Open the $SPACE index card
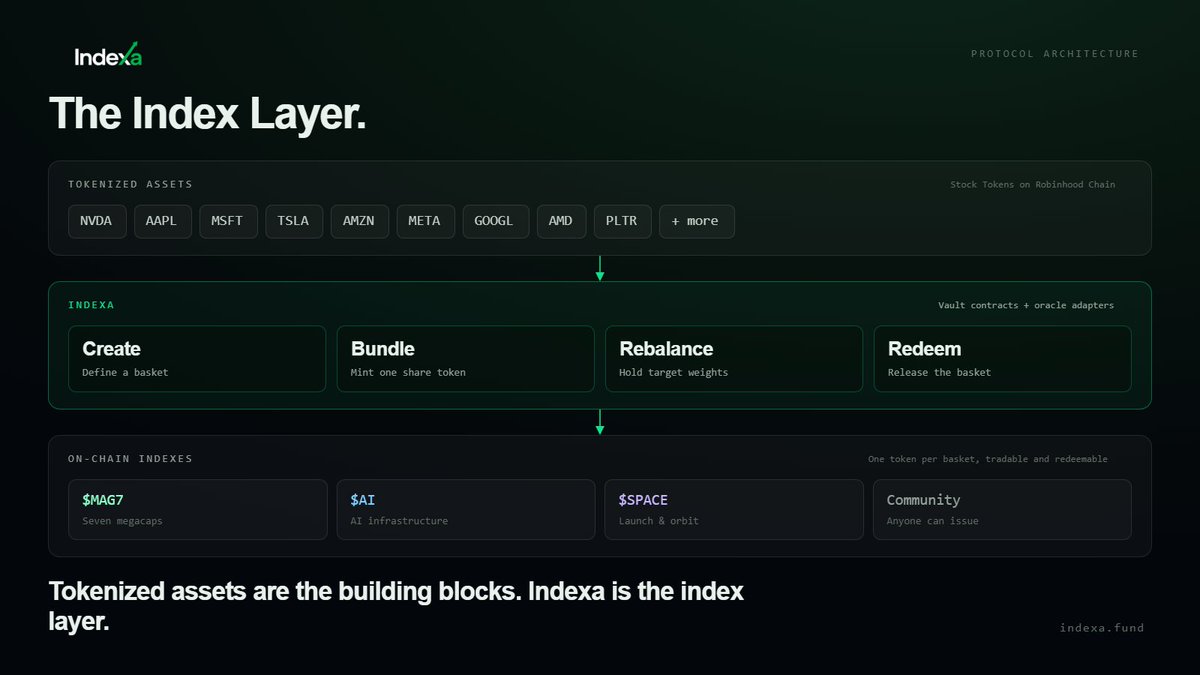 tap(734, 509)
